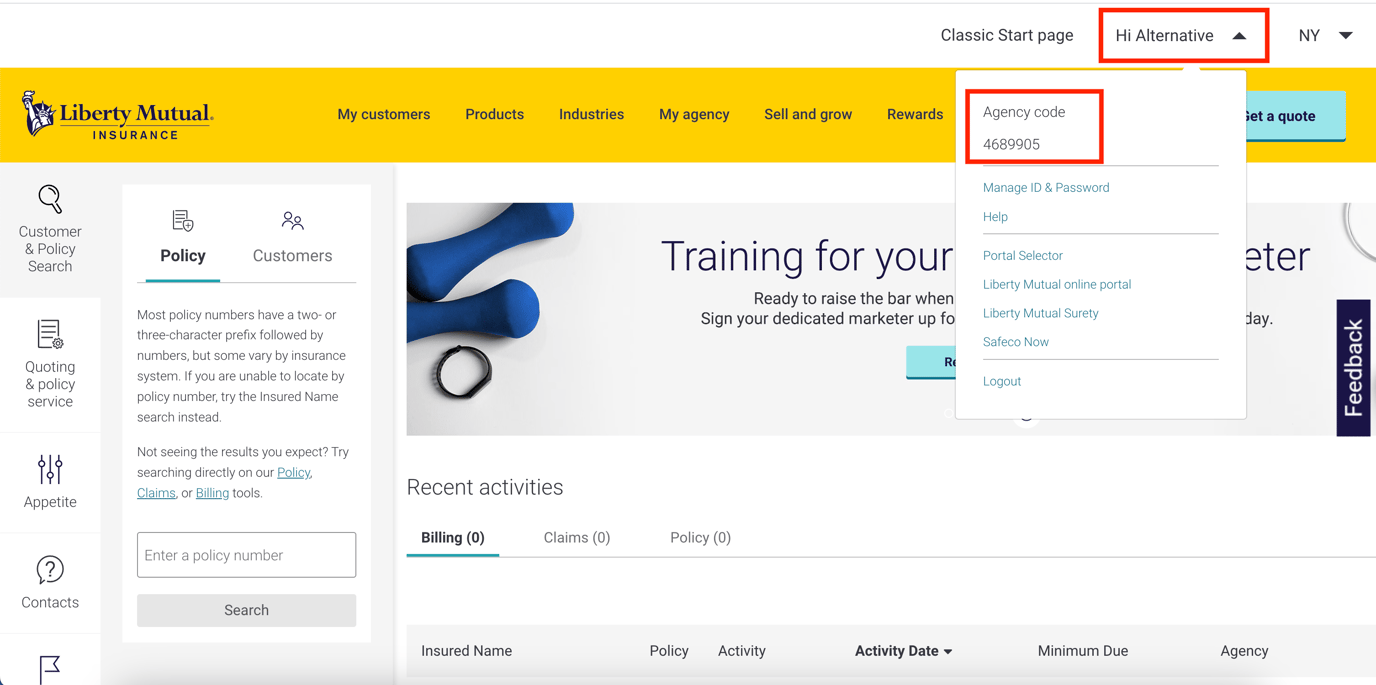Open Customer & Policy Search magnifier icon
The width and height of the screenshot is (1376, 685).
[x=50, y=199]
